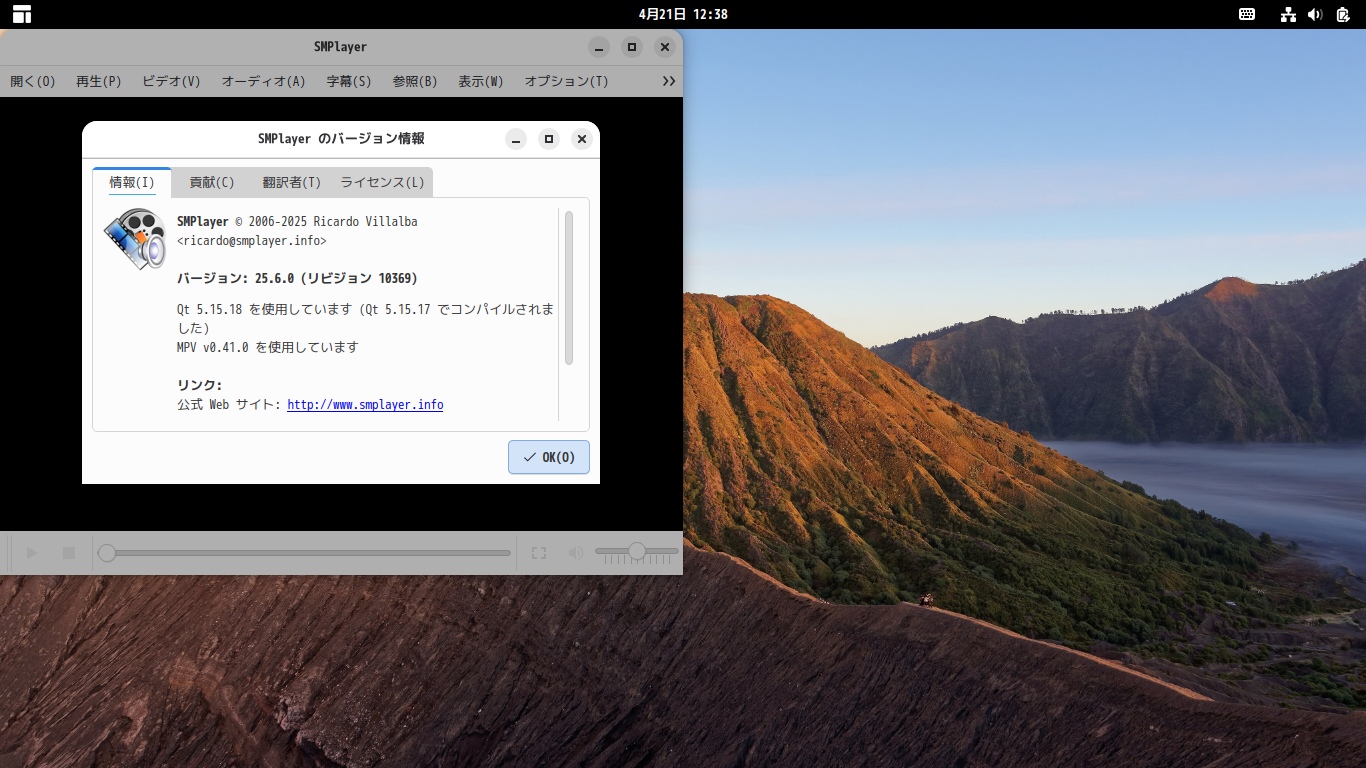
Task: Expand the overflow menu chevron in the menu bar
Action: coord(668,81)
